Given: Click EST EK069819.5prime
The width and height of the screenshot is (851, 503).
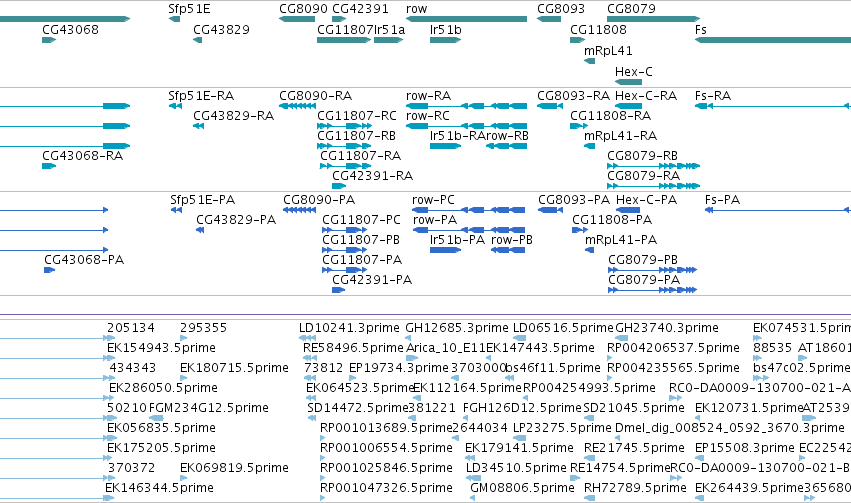Looking at the screenshot, I should point(234,468).
